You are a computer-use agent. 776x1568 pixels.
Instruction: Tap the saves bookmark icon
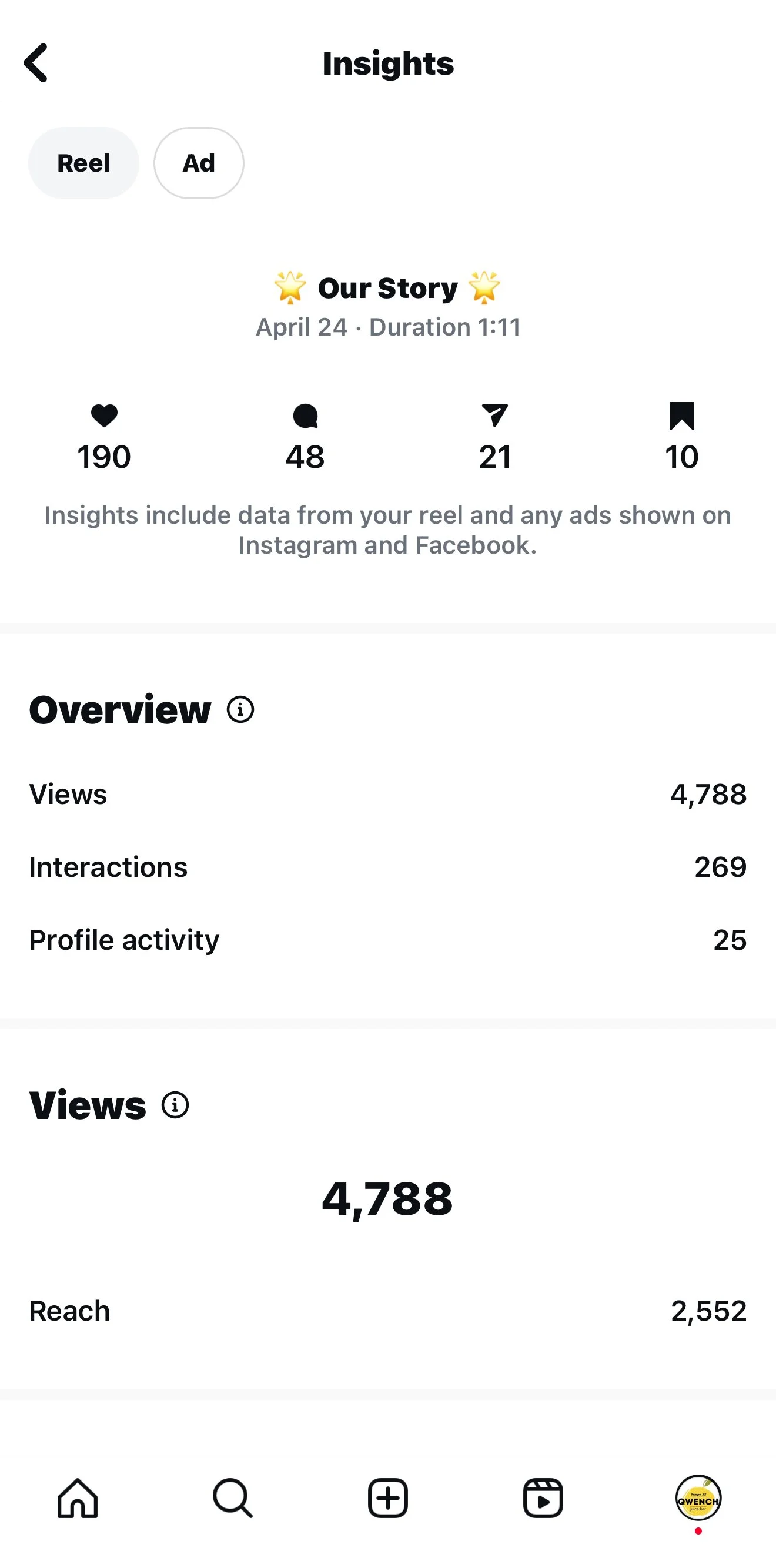point(681,416)
